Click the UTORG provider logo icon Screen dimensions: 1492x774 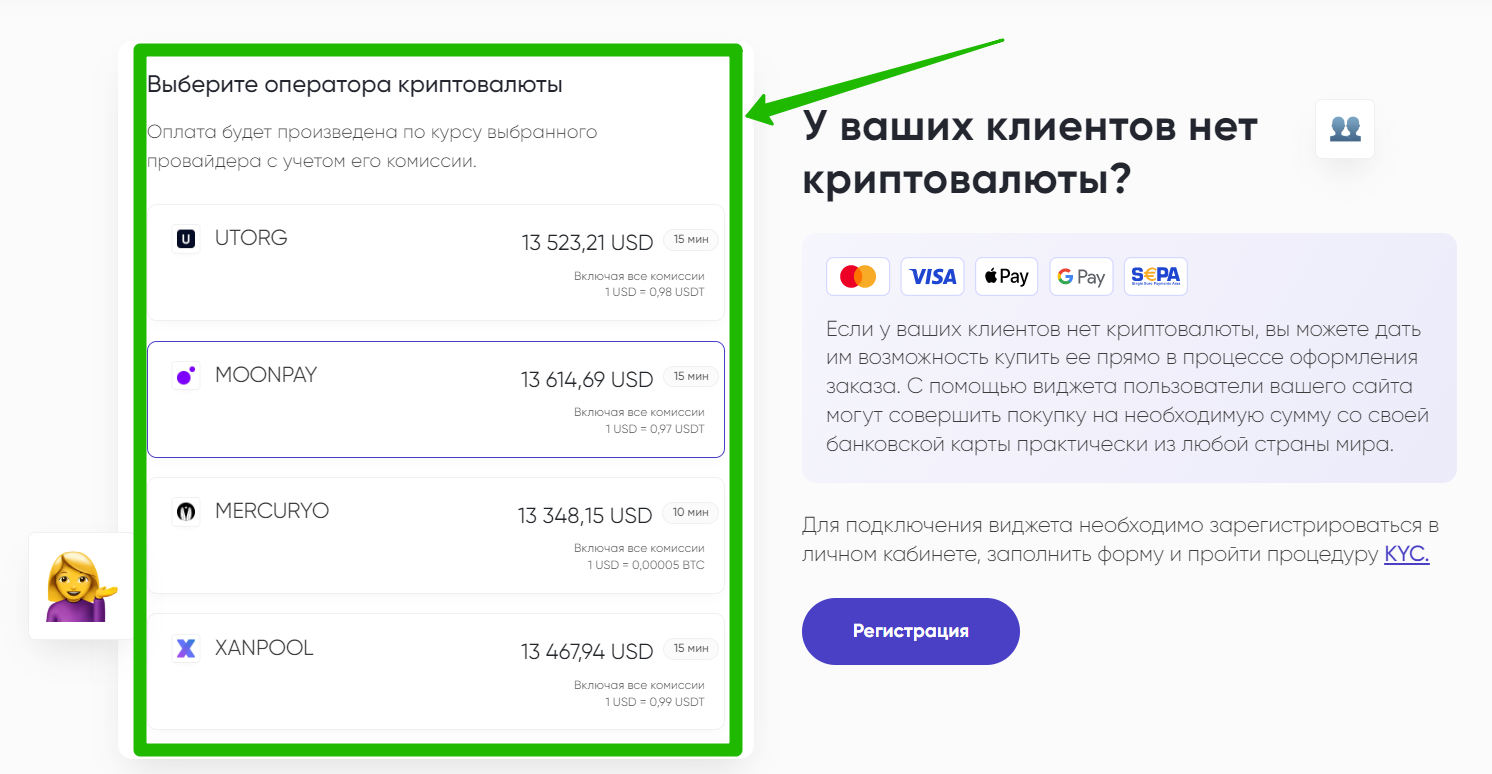pos(186,239)
